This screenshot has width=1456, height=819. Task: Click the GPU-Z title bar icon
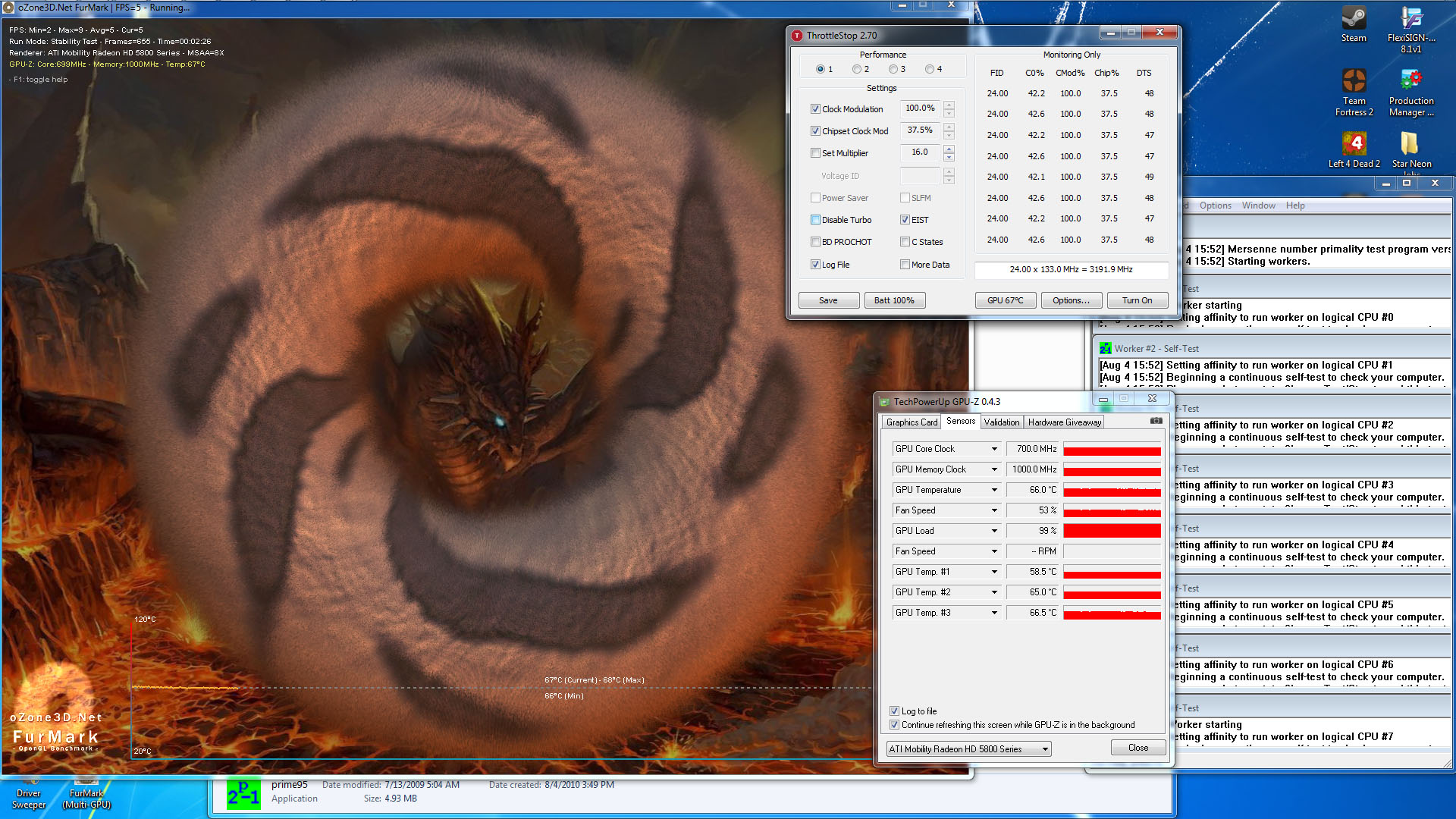884,402
